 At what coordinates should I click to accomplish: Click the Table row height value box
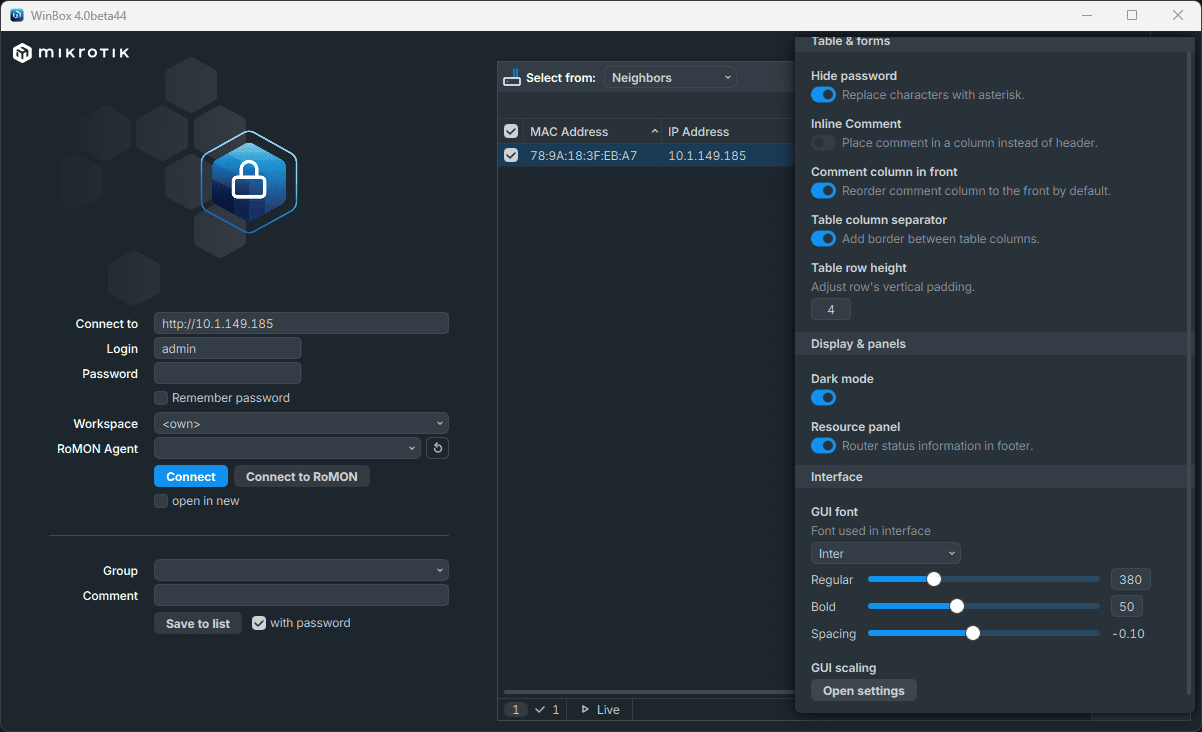click(x=831, y=310)
